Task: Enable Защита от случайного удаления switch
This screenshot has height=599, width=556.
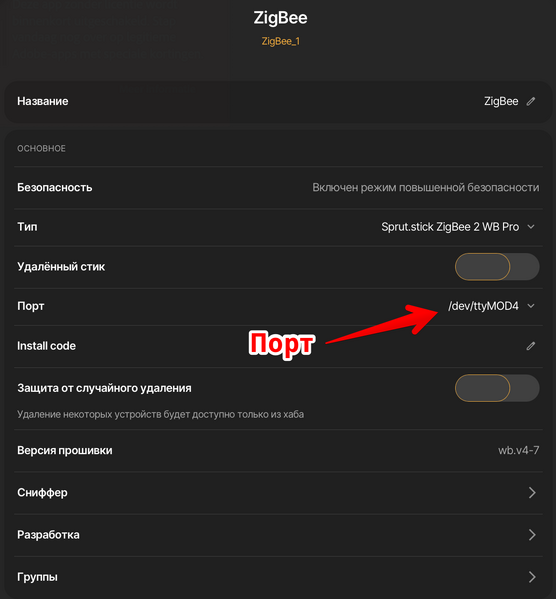Action: point(497,388)
